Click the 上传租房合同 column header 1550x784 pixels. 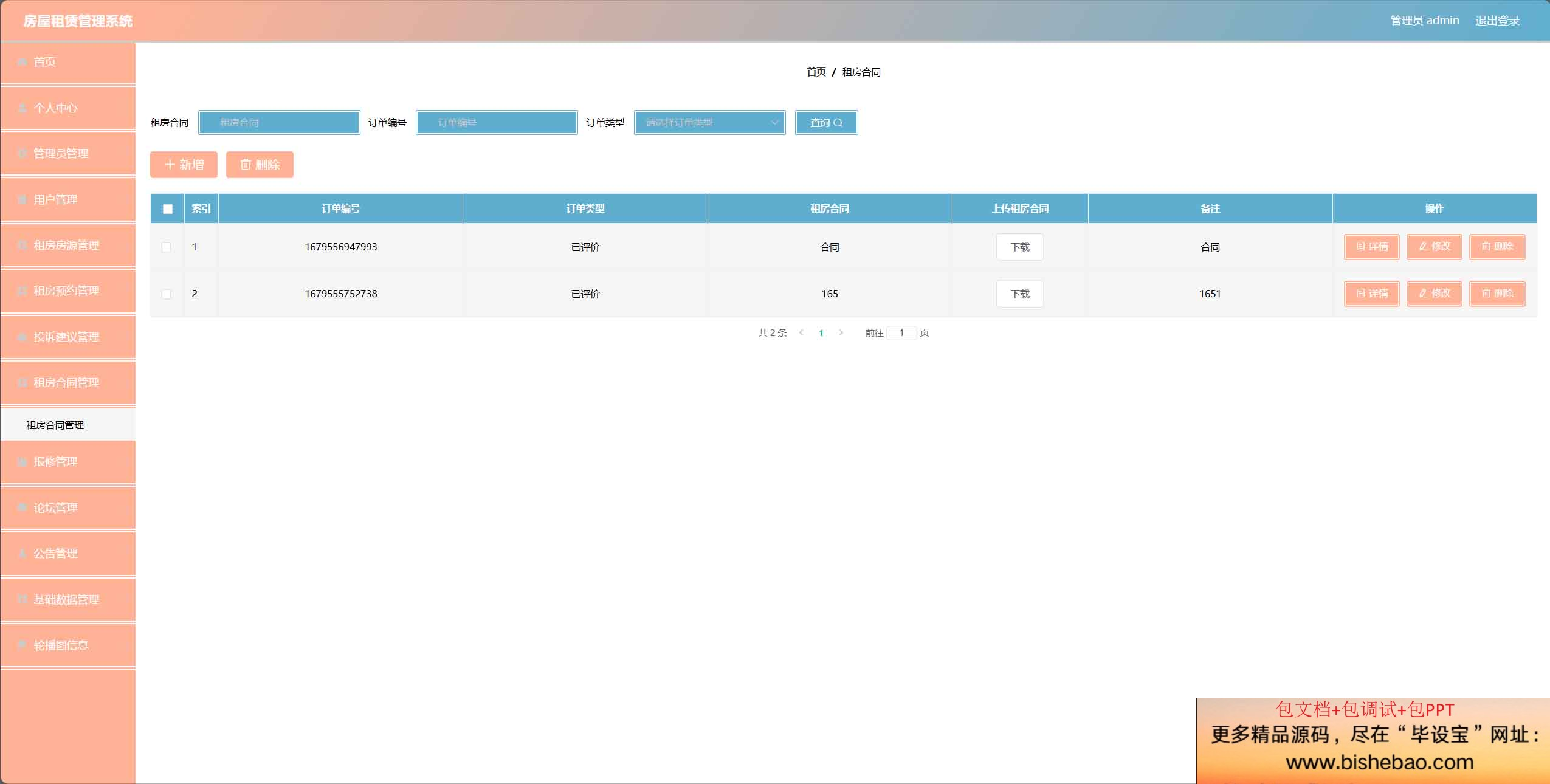tap(1020, 209)
